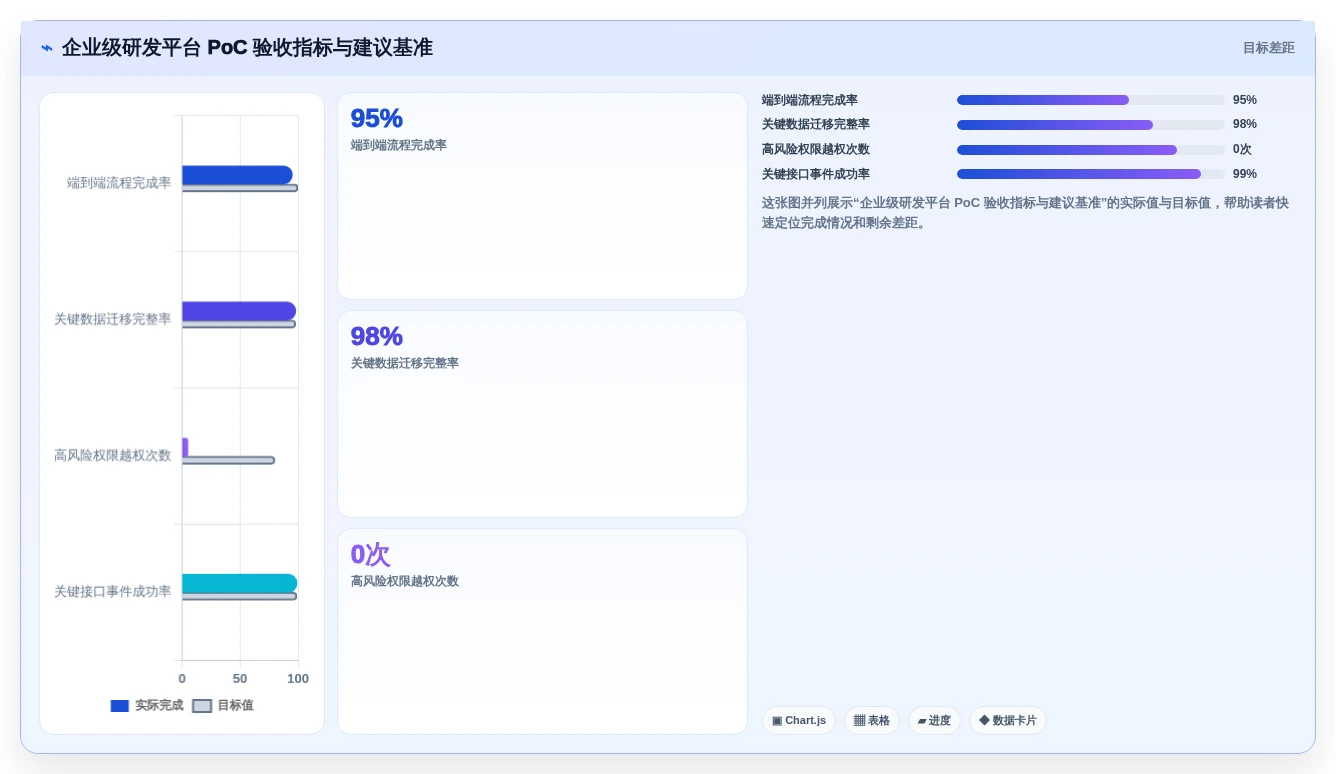Select the 0次 data card
The image size is (1336, 774).
(542, 631)
